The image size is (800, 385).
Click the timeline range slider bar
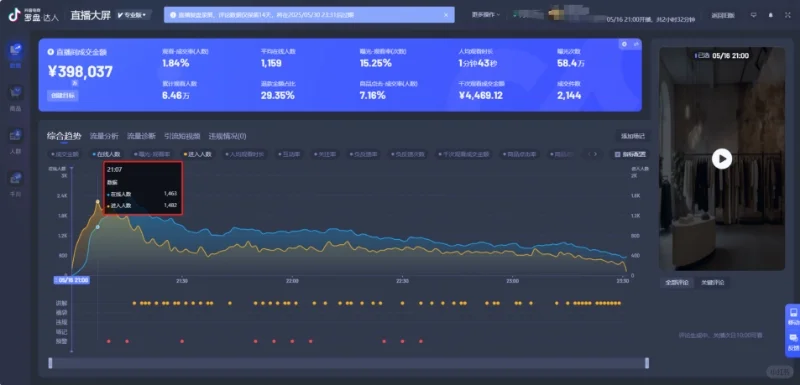348,363
